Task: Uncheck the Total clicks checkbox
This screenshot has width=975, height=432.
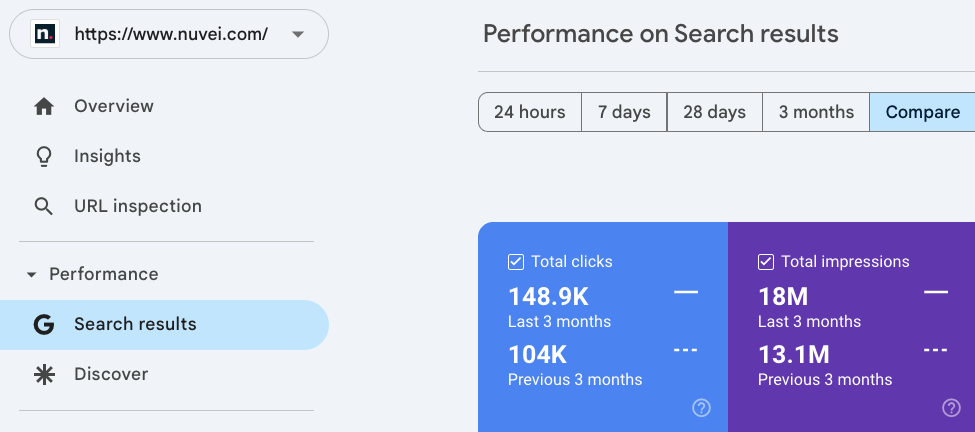Action: point(516,262)
